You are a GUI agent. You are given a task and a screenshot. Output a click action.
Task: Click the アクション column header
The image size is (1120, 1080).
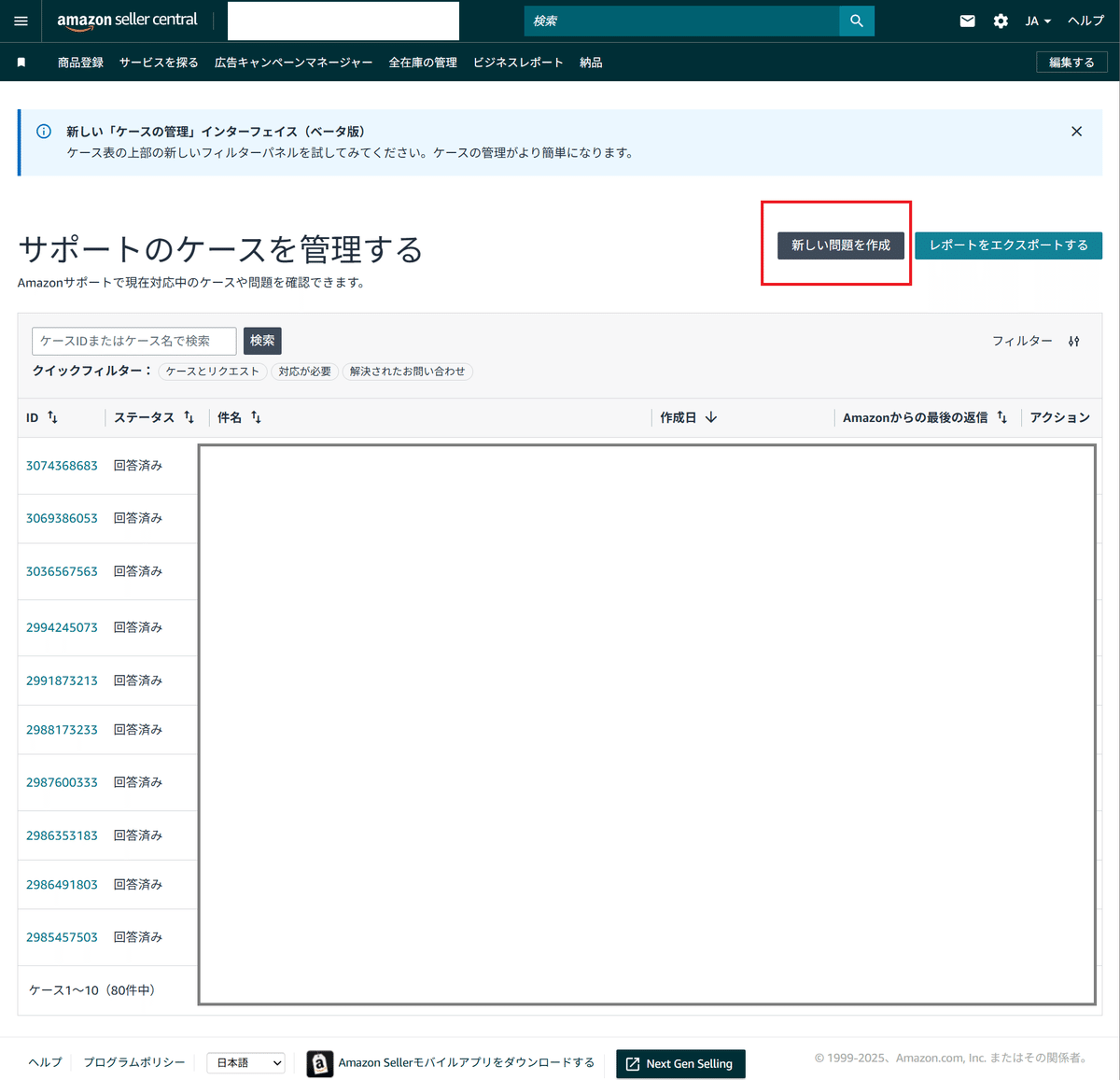tap(1059, 417)
